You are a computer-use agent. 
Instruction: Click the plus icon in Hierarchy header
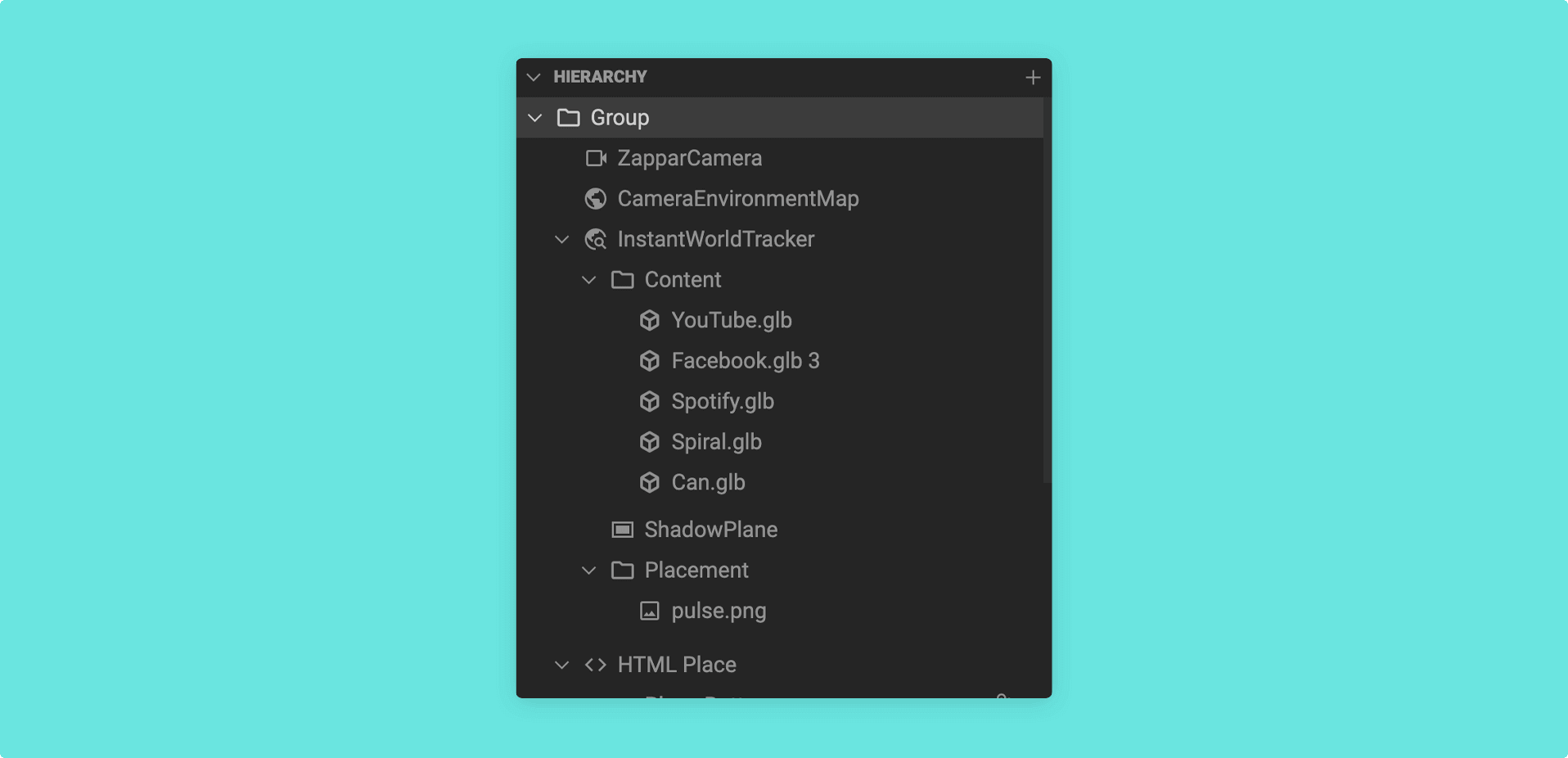(x=1033, y=77)
